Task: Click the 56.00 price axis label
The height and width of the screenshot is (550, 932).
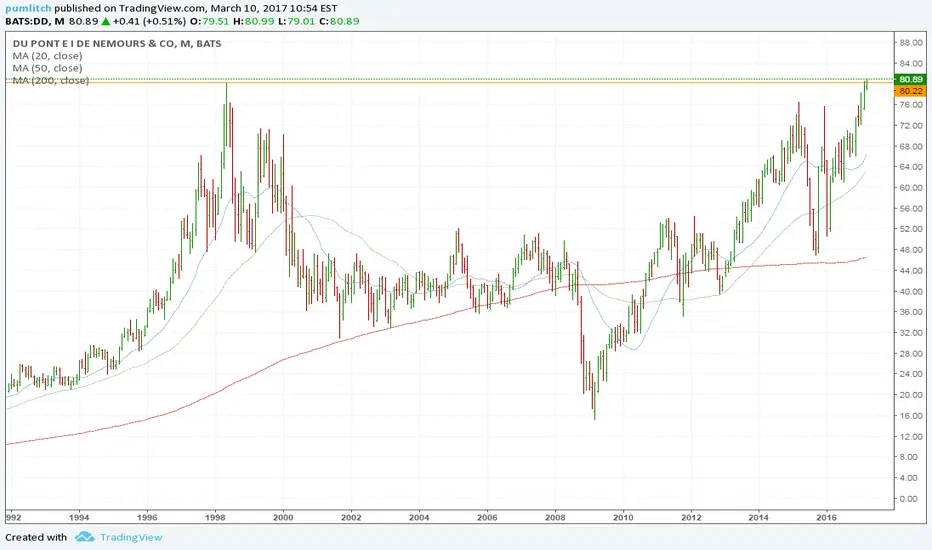Action: point(911,208)
